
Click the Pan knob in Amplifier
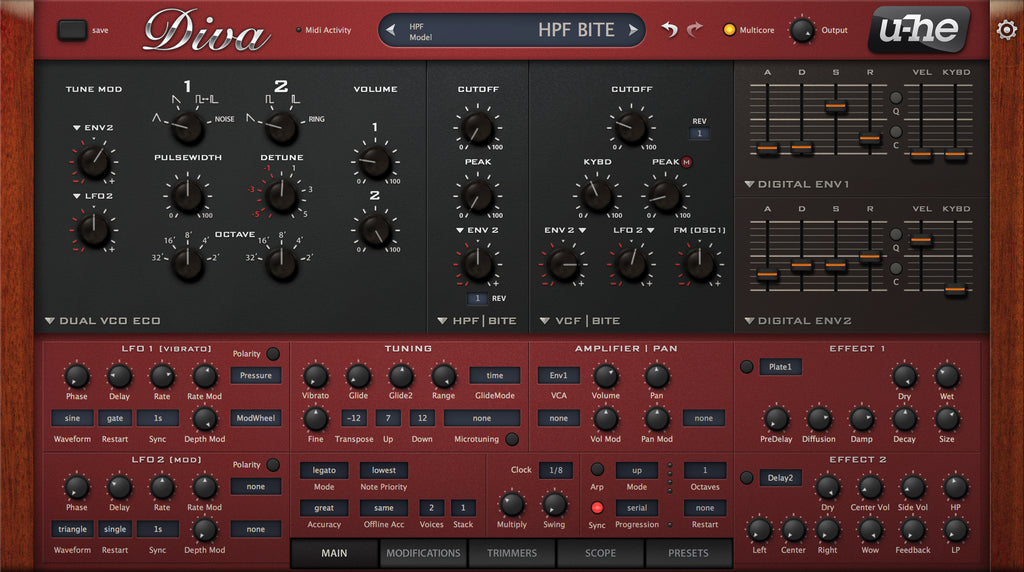[x=656, y=376]
